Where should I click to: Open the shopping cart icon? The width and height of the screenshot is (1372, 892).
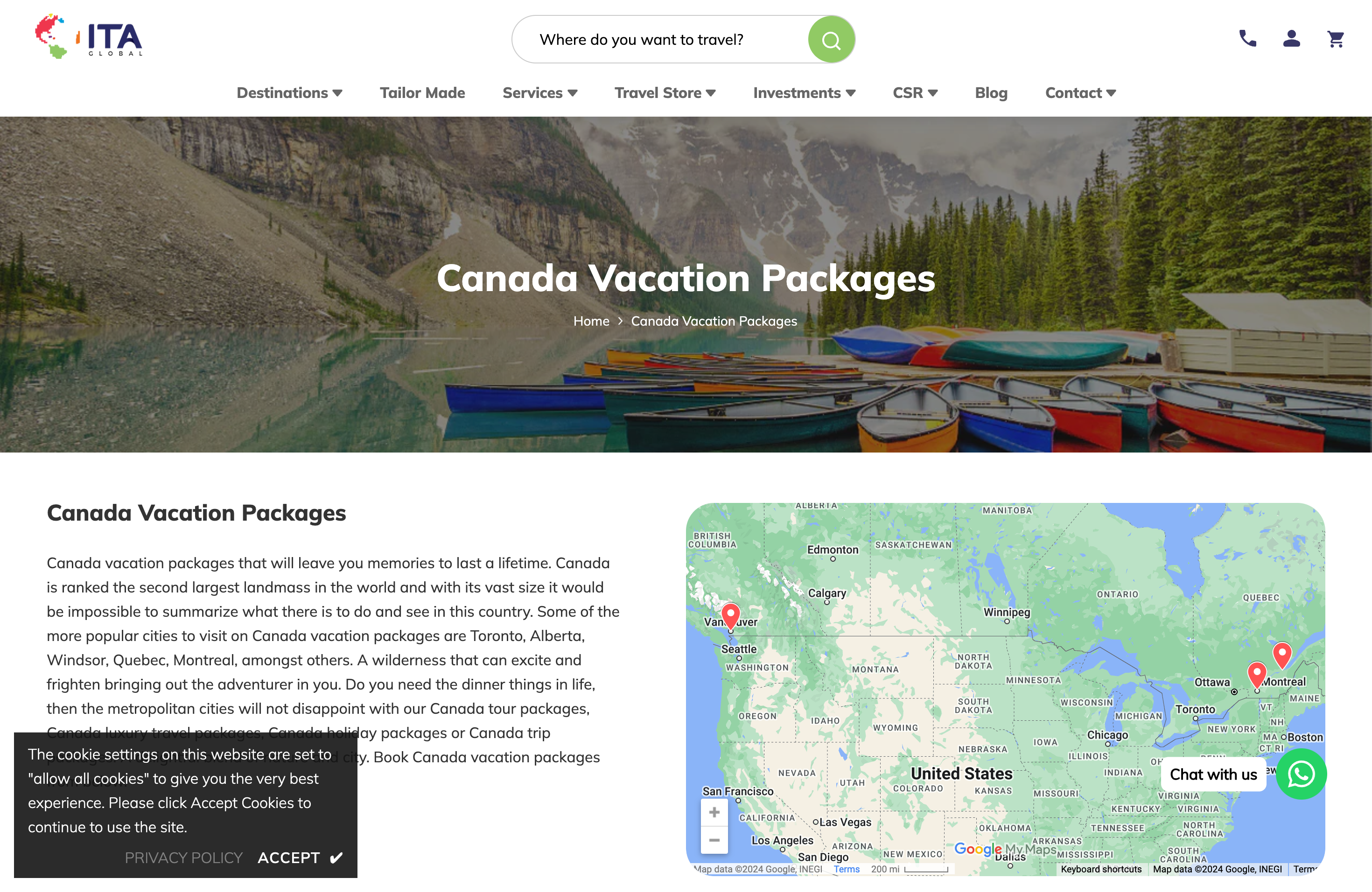[1336, 39]
